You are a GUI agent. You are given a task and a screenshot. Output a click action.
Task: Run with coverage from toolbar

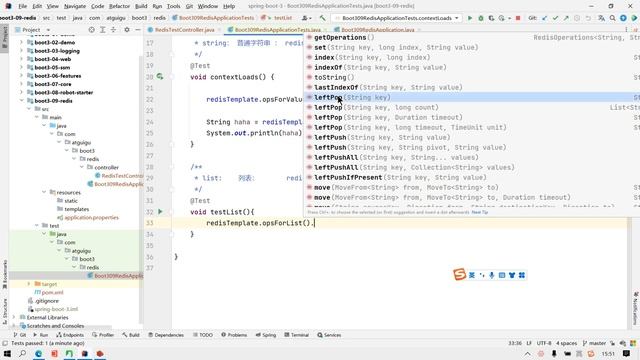tap(491, 18)
